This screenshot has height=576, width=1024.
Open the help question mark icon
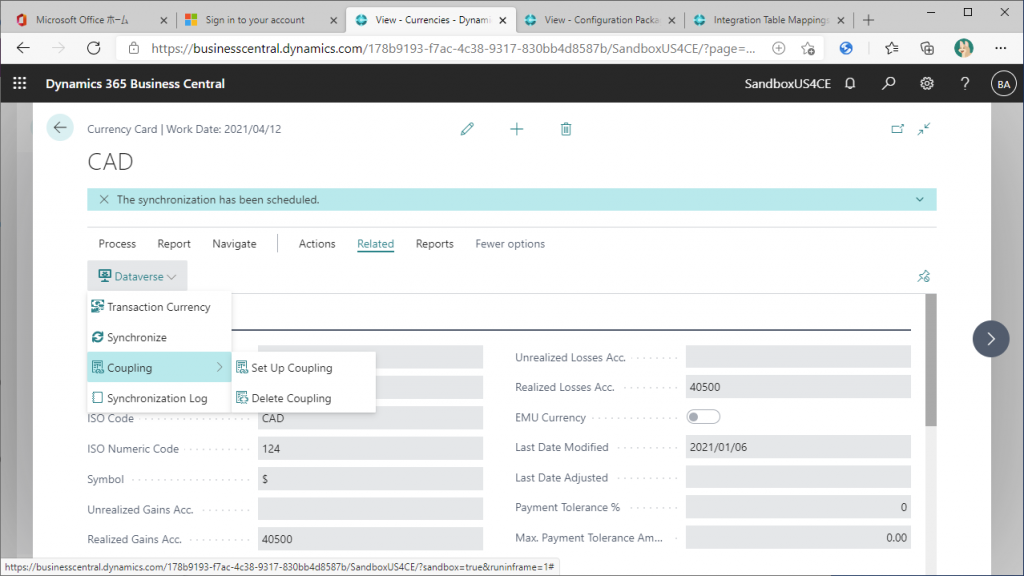pyautogui.click(x=965, y=84)
